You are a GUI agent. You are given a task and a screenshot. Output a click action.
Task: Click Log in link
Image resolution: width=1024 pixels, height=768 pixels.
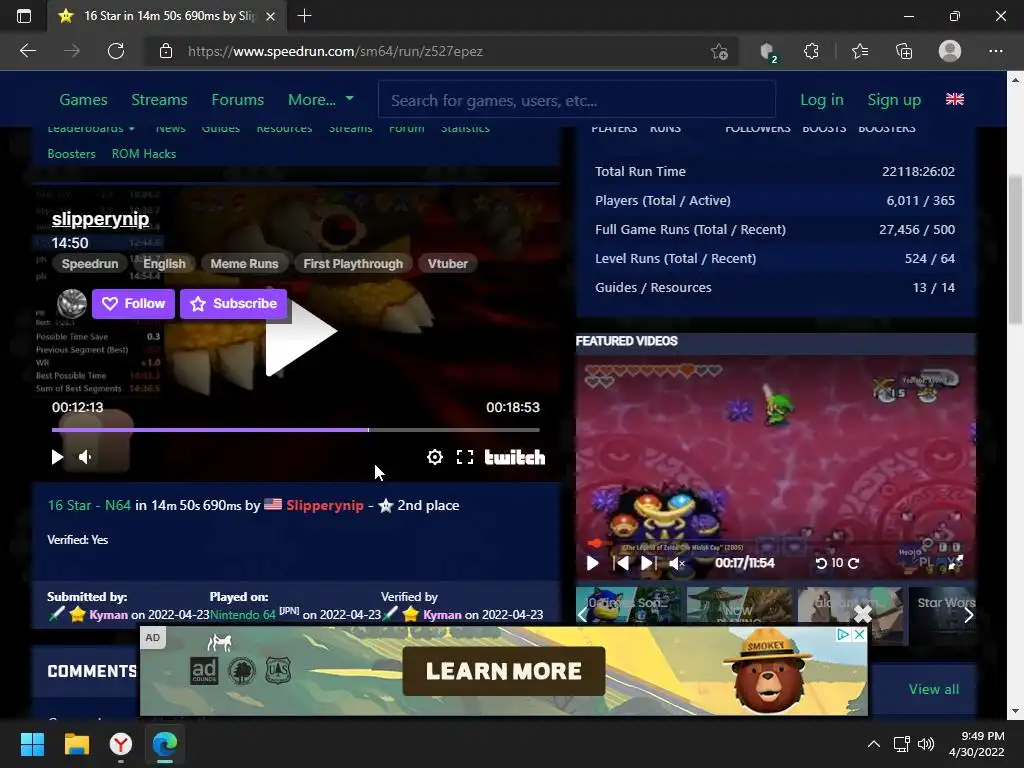[822, 100]
